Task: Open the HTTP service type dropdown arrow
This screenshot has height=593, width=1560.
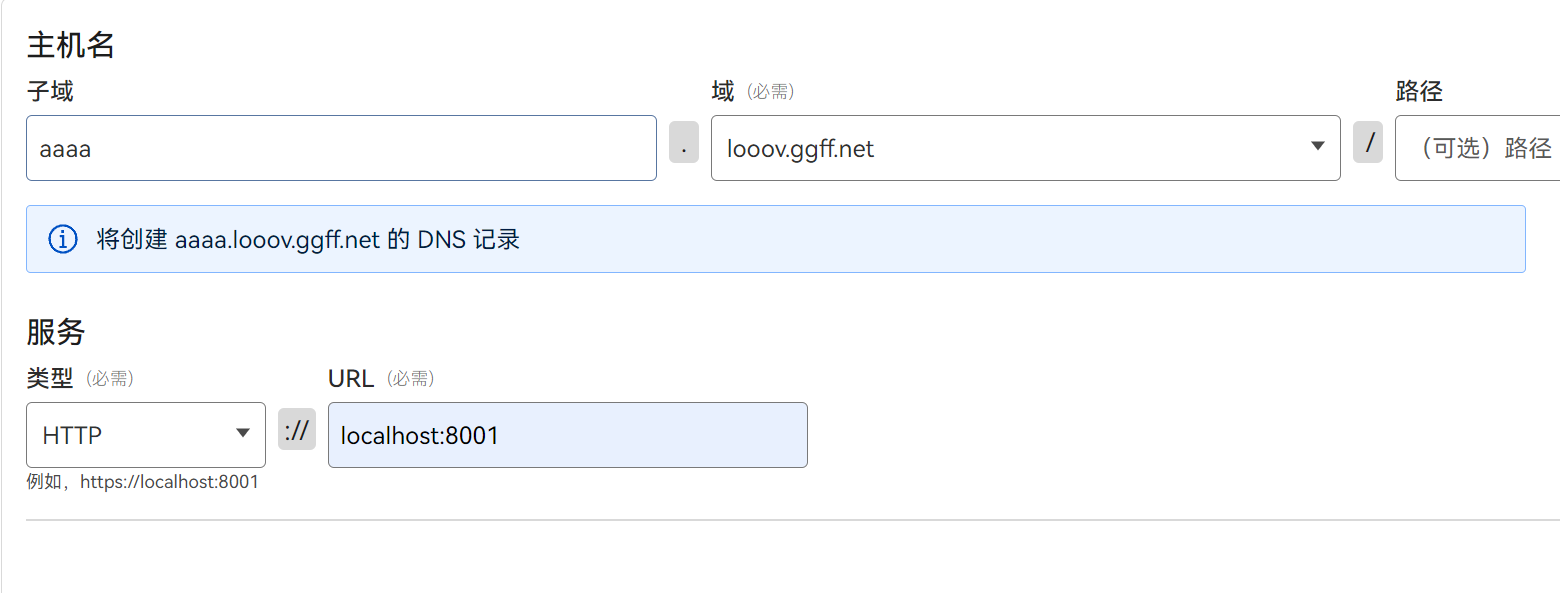Action: [242, 433]
